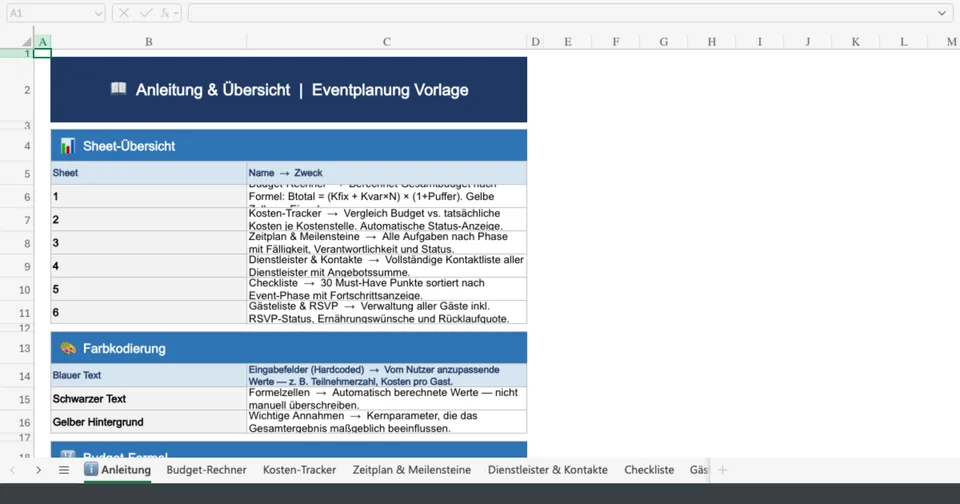Click the 'Dienstleister & Kontakte → Vollständige' cell

click(386, 266)
